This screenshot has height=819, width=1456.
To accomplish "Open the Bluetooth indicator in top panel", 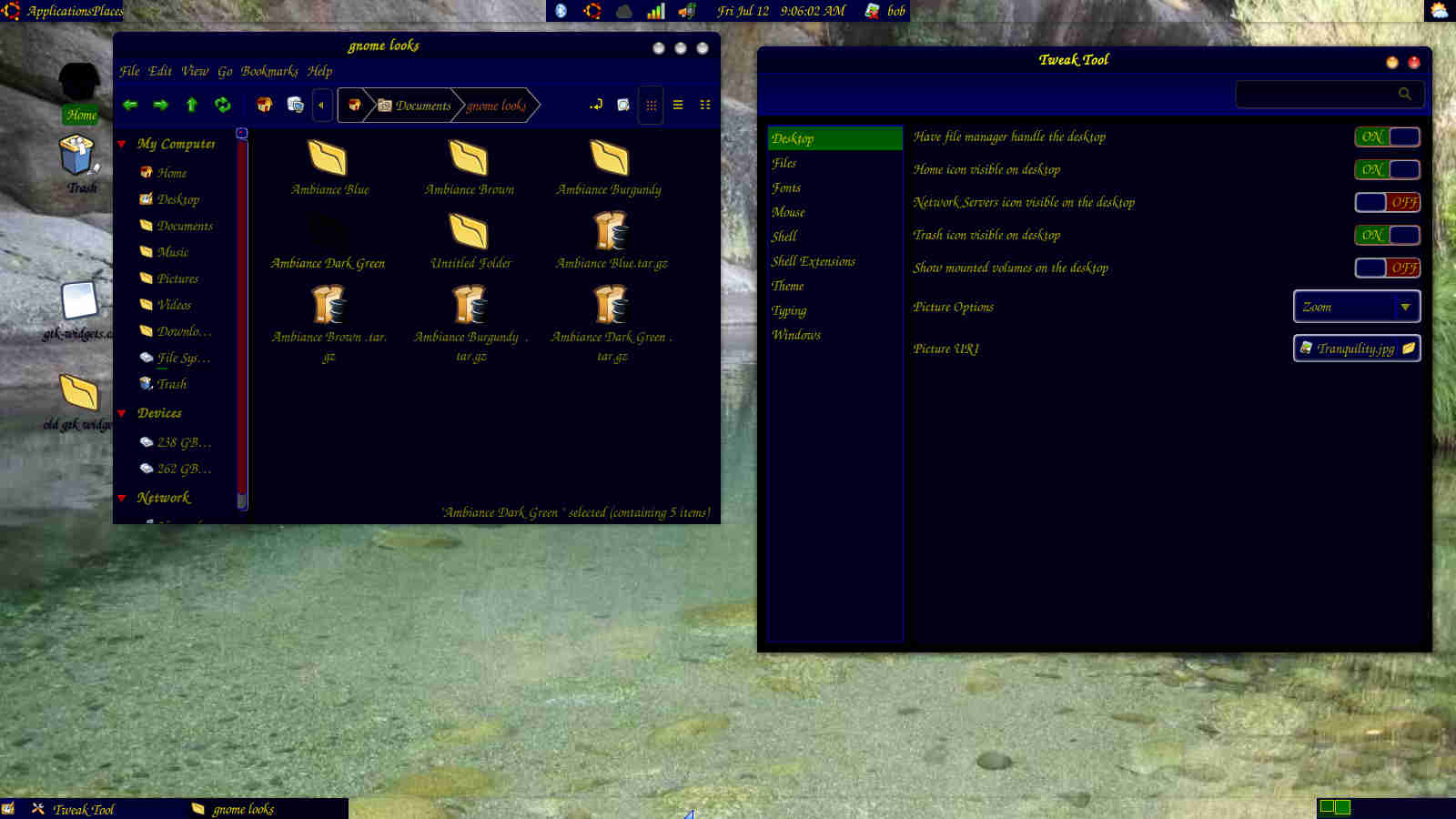I will 561,11.
